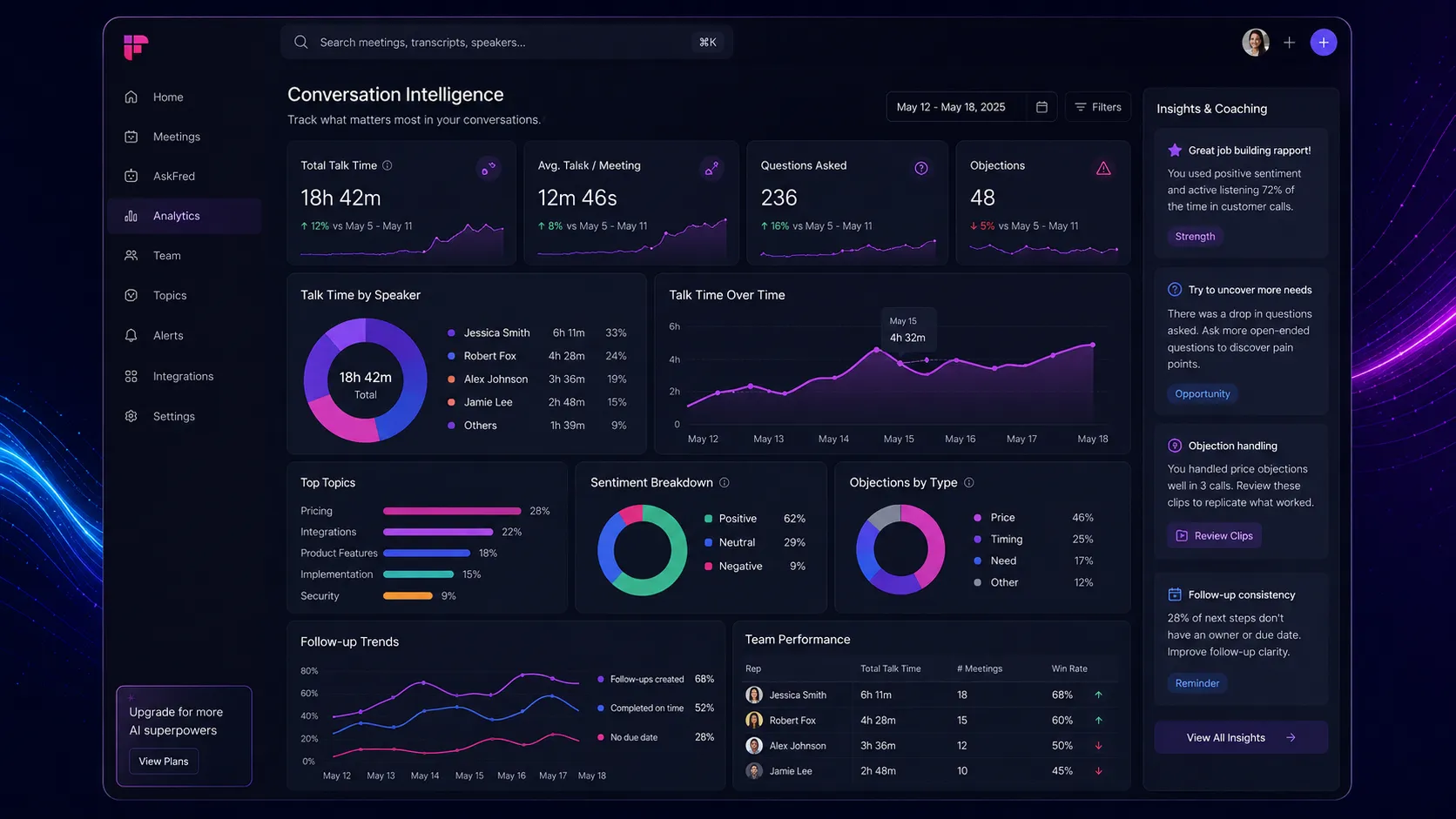Open the user profile avatar
1456x819 pixels.
[1255, 42]
